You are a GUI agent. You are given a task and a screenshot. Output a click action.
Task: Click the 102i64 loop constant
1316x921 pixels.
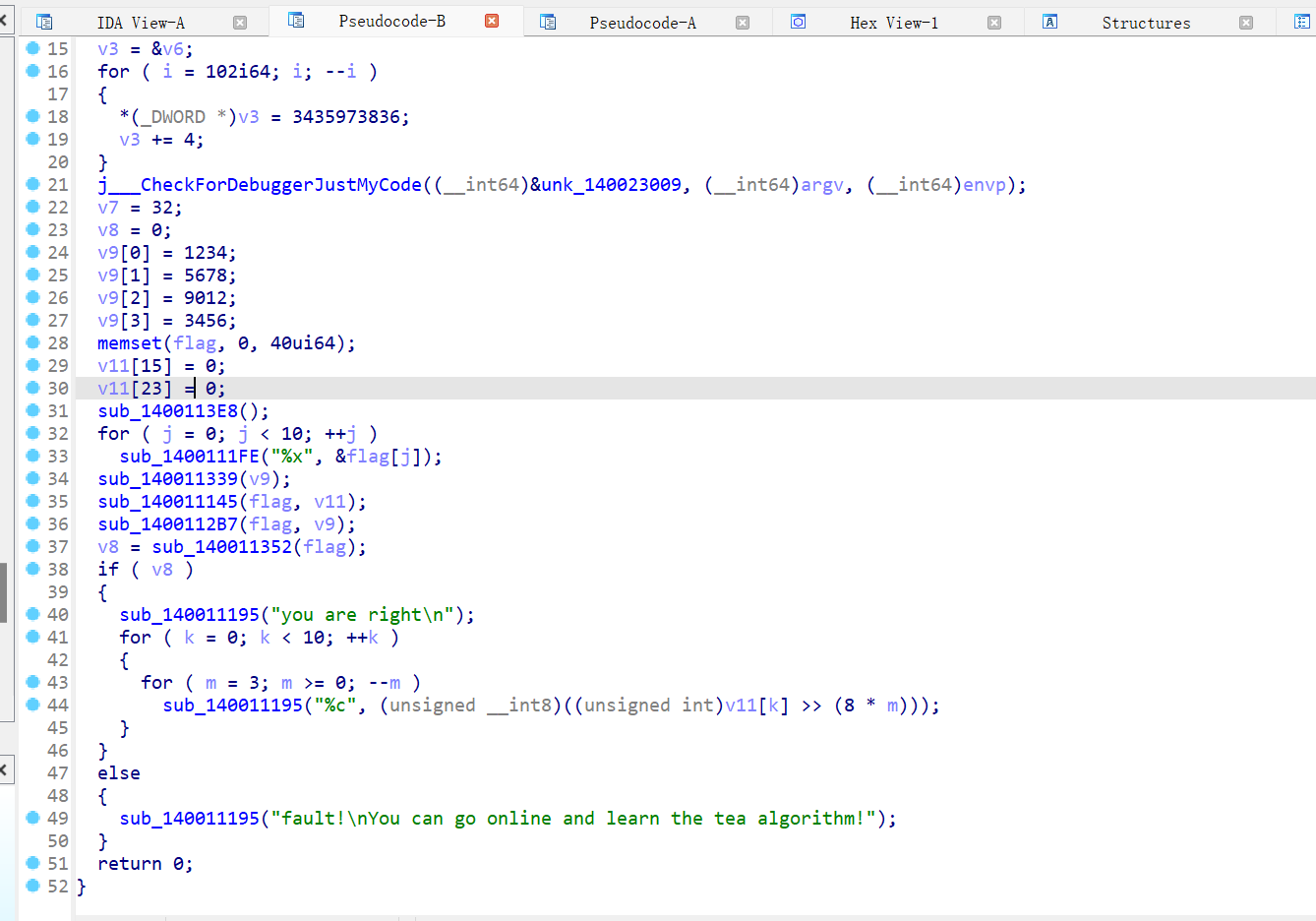(x=238, y=72)
